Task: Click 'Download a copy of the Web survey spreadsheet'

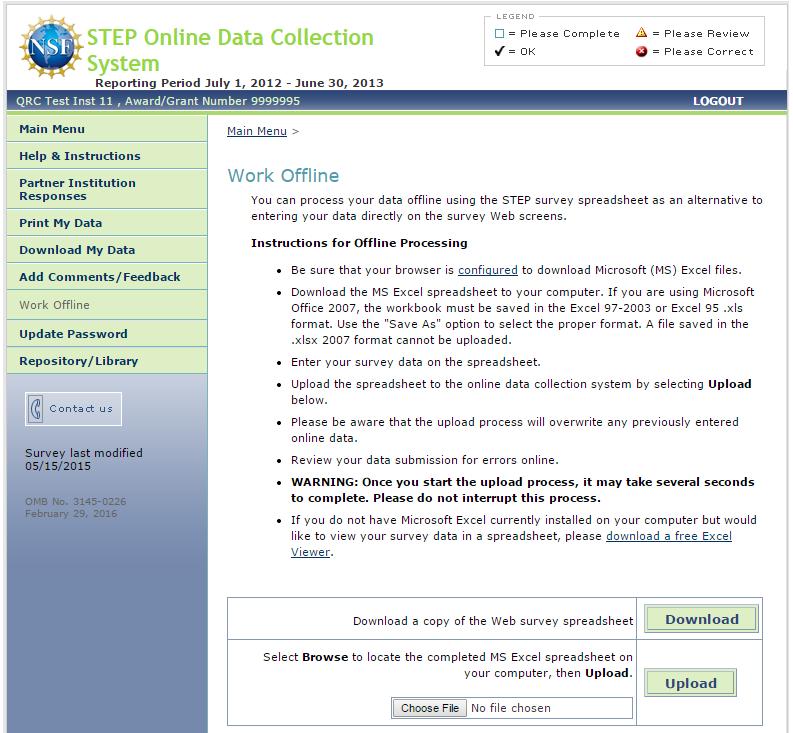Action: click(493, 621)
